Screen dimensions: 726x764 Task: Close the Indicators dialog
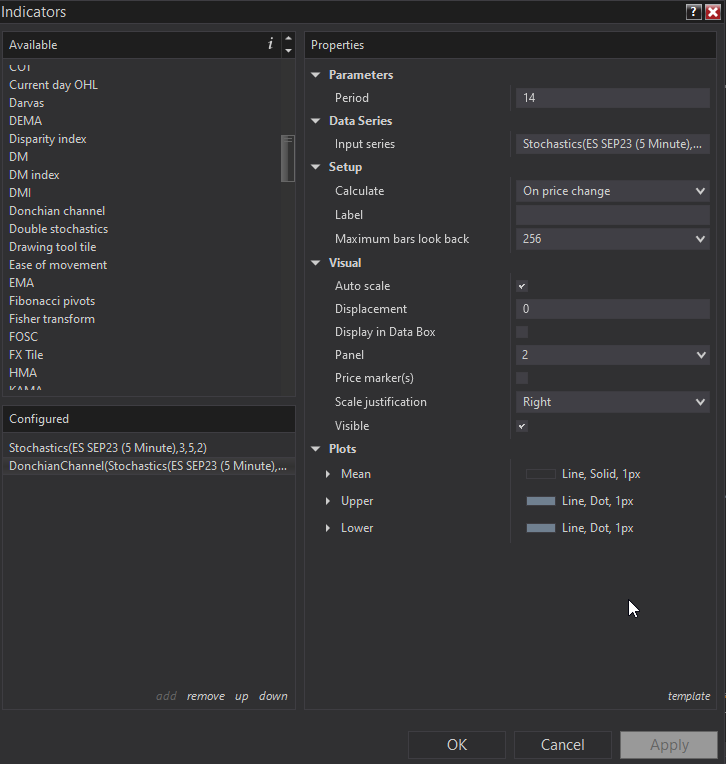713,12
